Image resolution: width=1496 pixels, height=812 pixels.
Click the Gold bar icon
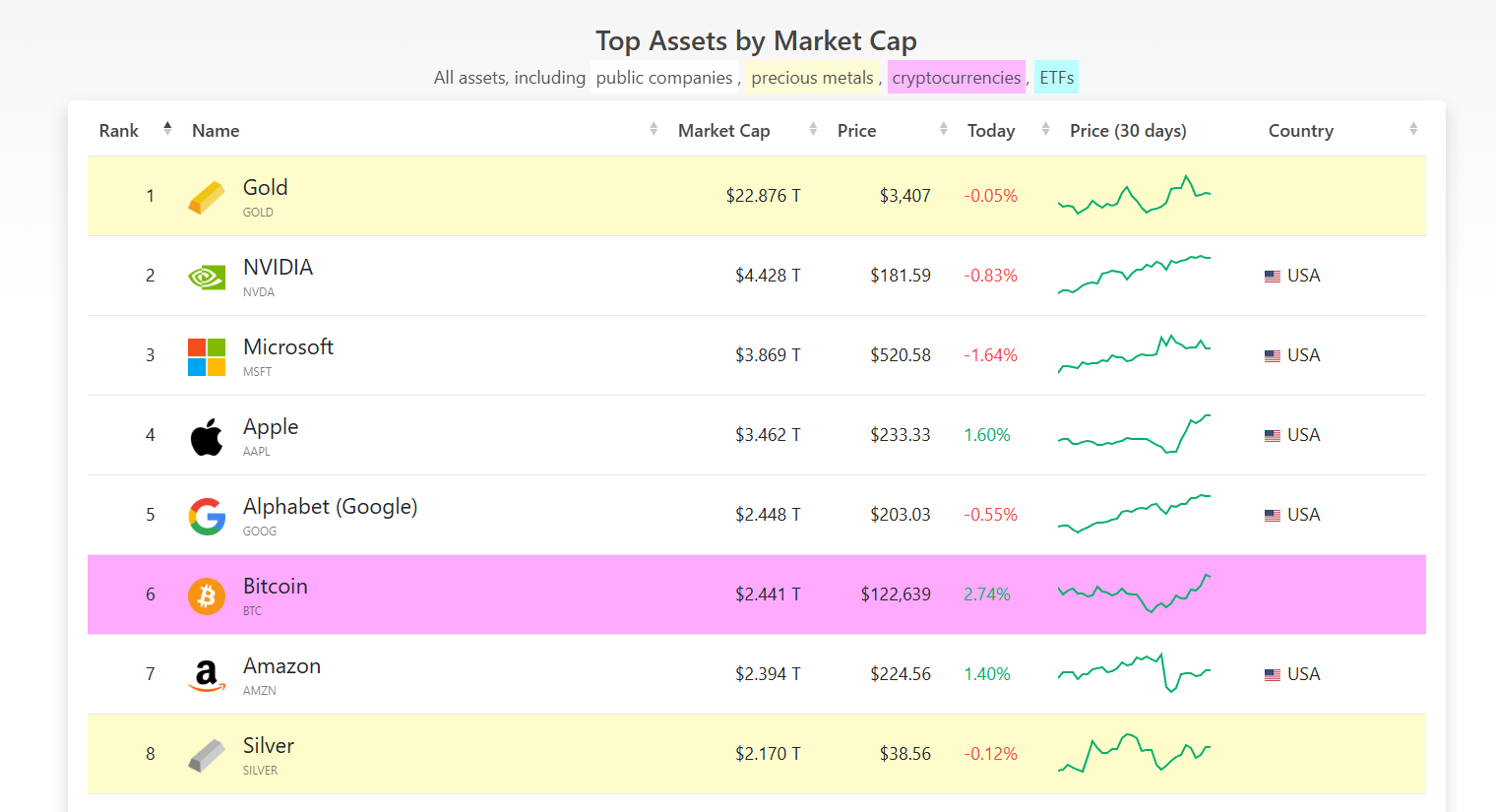[x=207, y=197]
